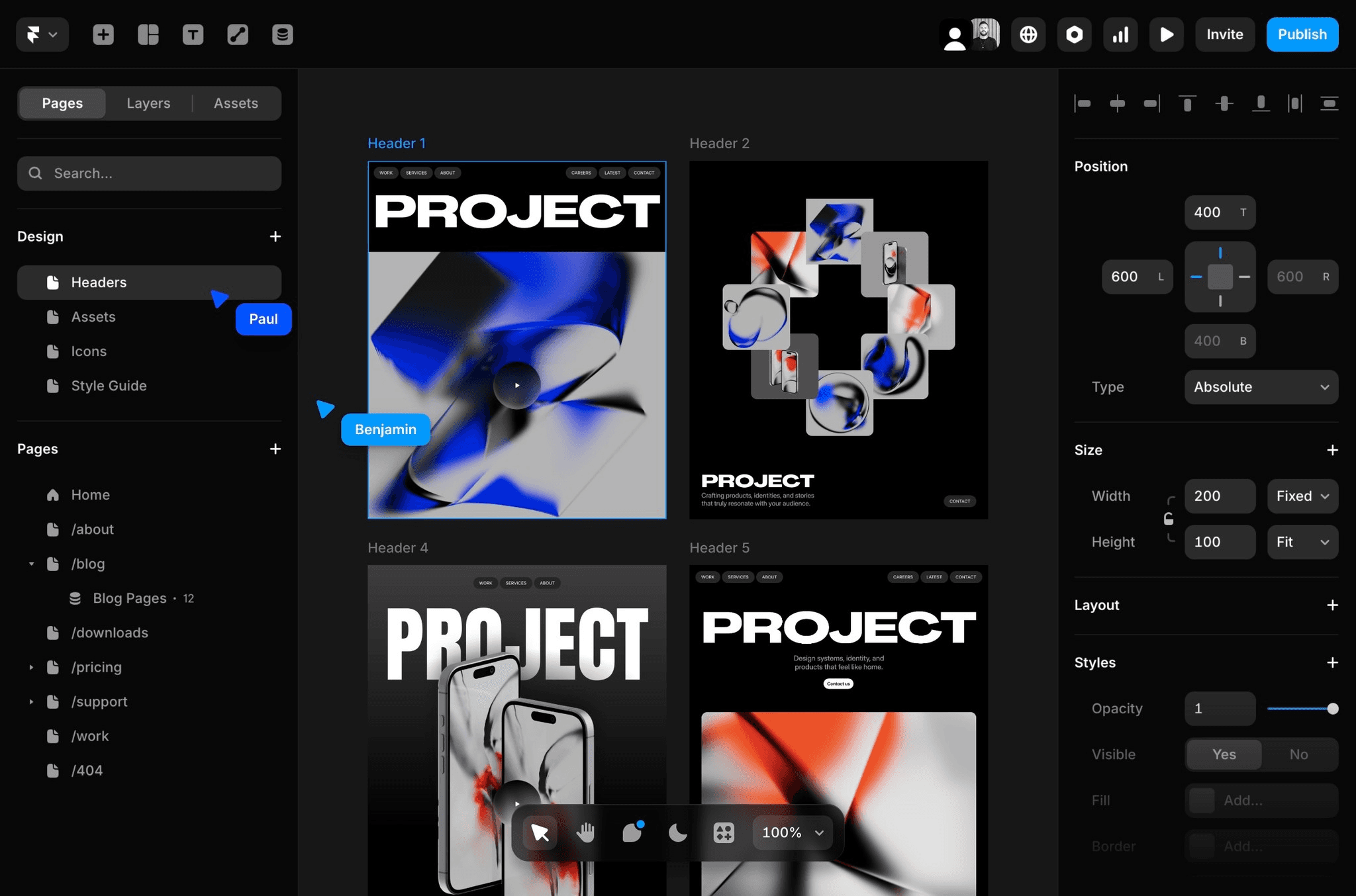
Task: Toggle the aspect ratio lock
Action: 1169,519
